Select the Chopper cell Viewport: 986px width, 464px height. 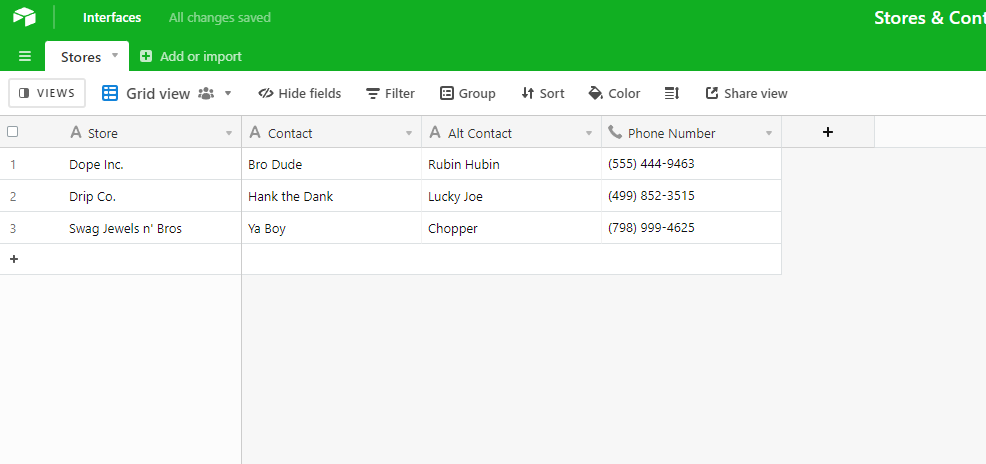tap(511, 228)
